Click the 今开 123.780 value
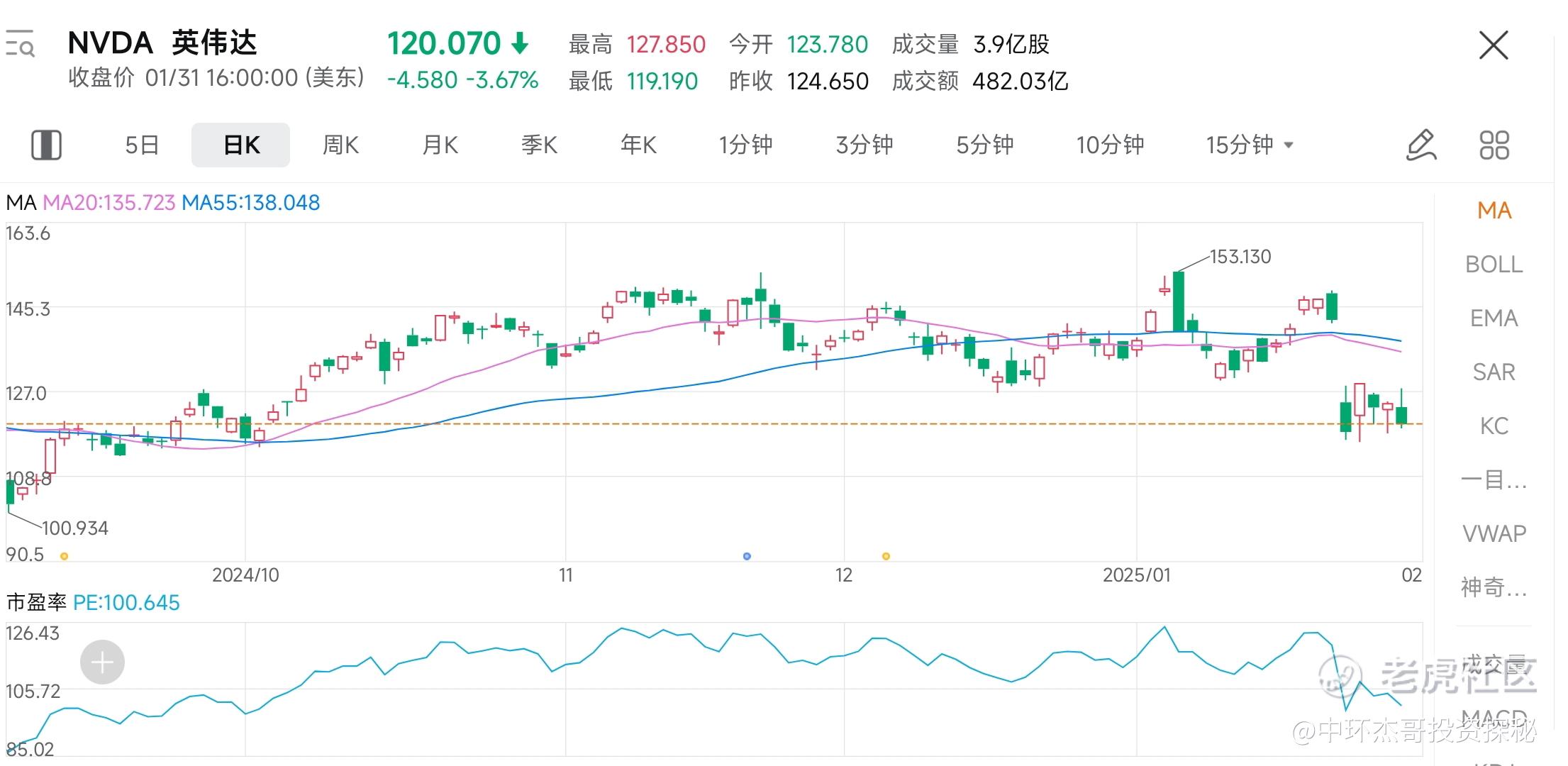 tap(827, 45)
